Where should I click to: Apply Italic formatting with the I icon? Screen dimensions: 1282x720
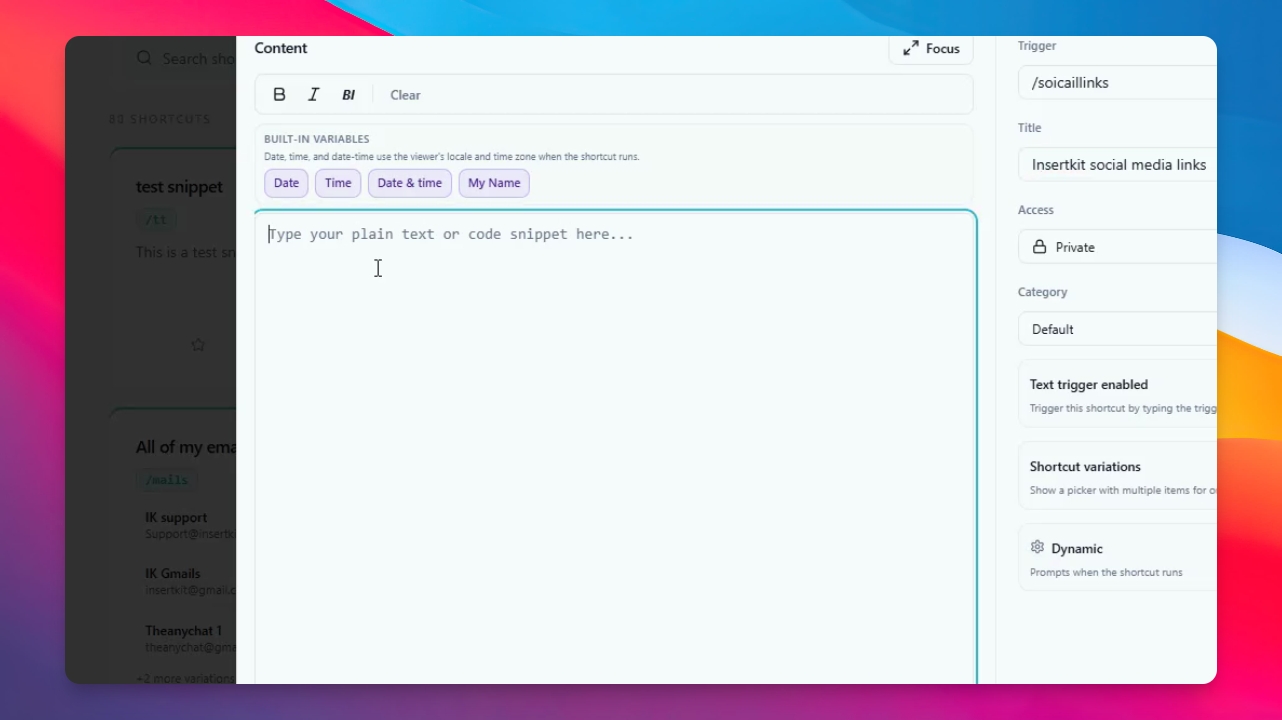(x=314, y=94)
